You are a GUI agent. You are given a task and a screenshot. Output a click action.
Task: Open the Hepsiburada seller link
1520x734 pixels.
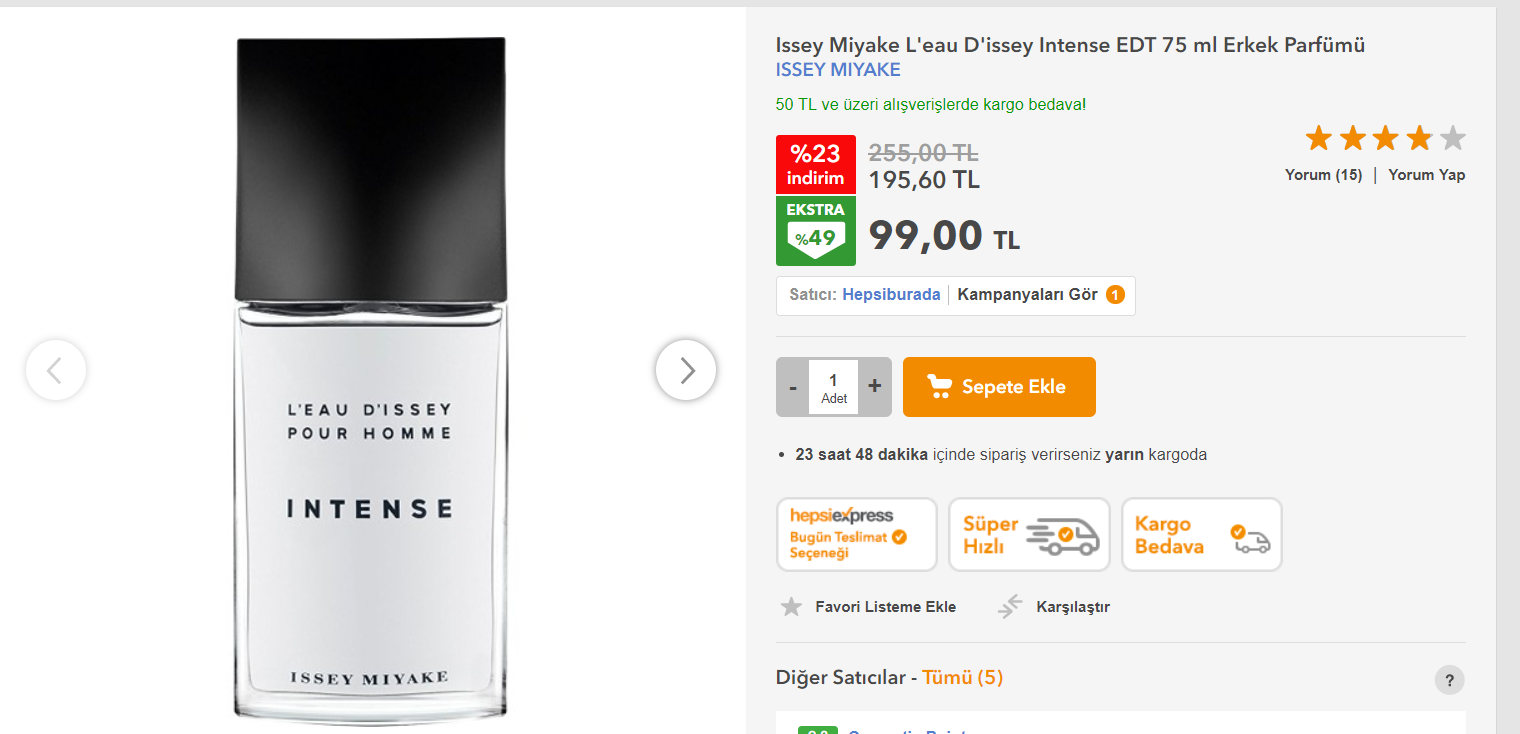[x=891, y=295]
